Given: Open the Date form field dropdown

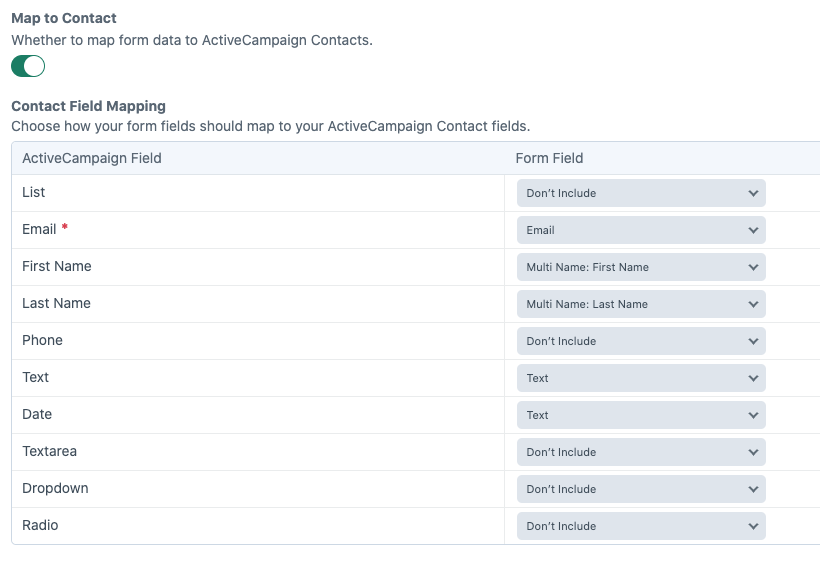Looking at the screenshot, I should 641,415.
